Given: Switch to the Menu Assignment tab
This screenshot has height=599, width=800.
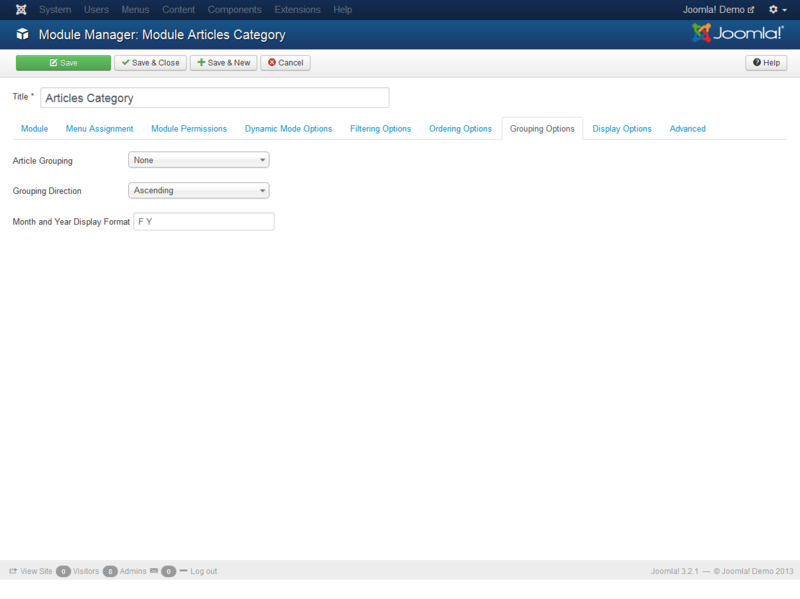Looking at the screenshot, I should coord(99,129).
